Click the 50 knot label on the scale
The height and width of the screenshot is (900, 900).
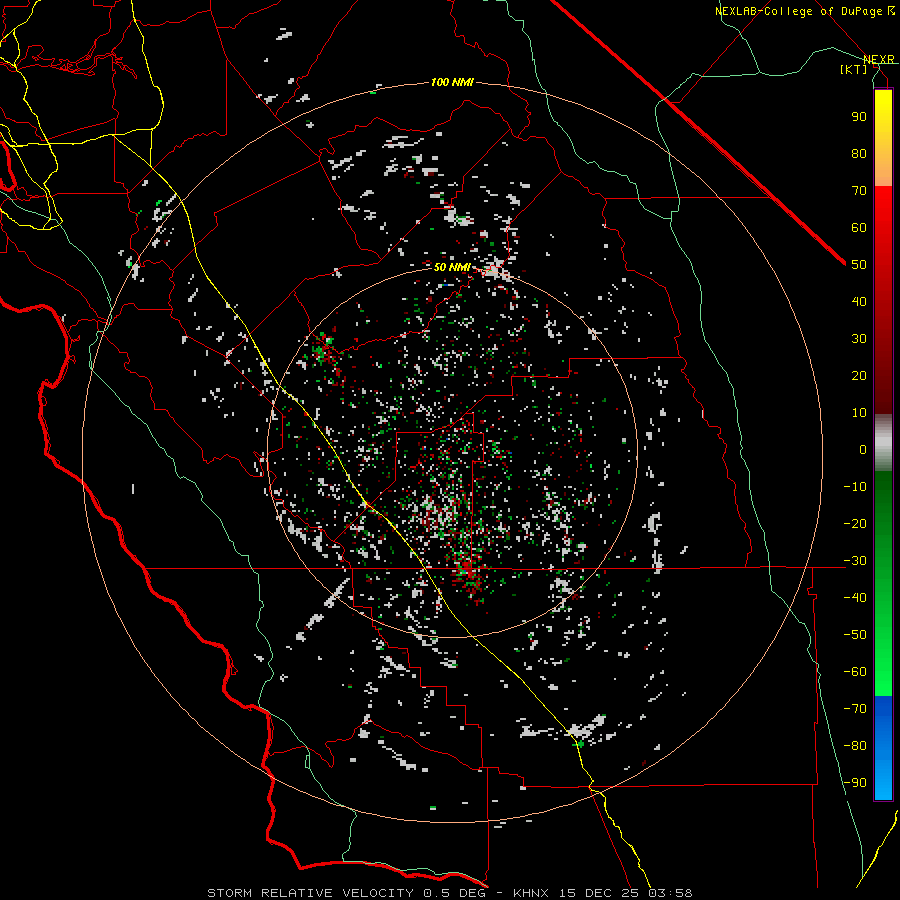point(859,265)
